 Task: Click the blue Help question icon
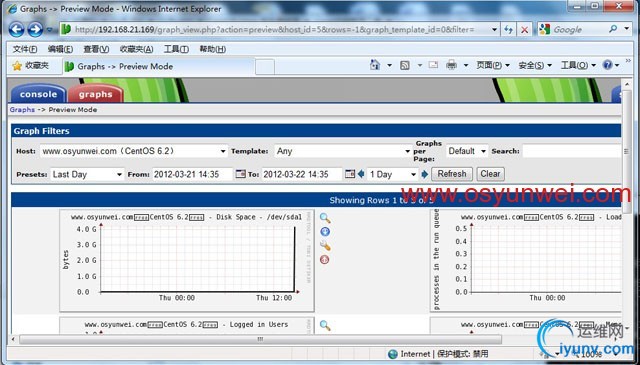click(607, 65)
